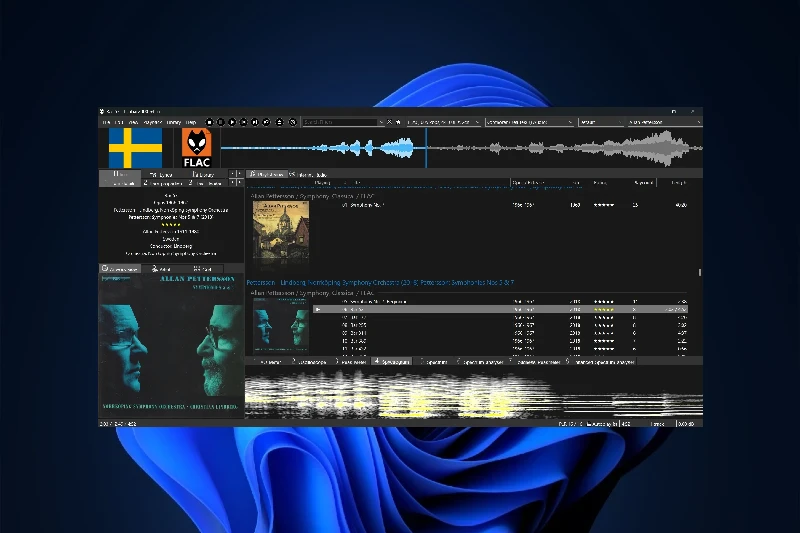Click the yellow star rating of playing track
Viewport: 800px width, 533px height.
pos(603,310)
